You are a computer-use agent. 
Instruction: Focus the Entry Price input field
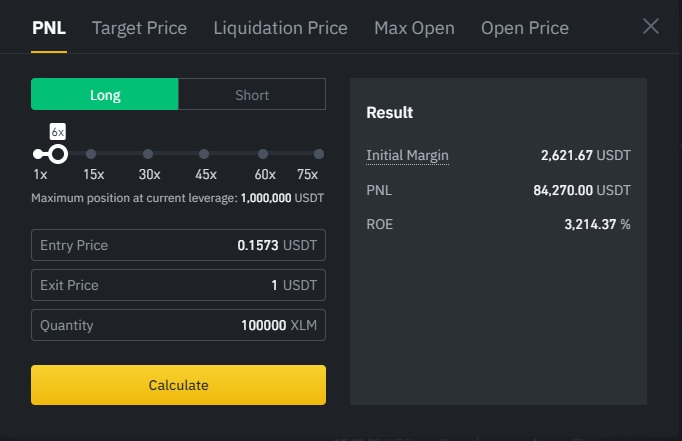pos(178,245)
